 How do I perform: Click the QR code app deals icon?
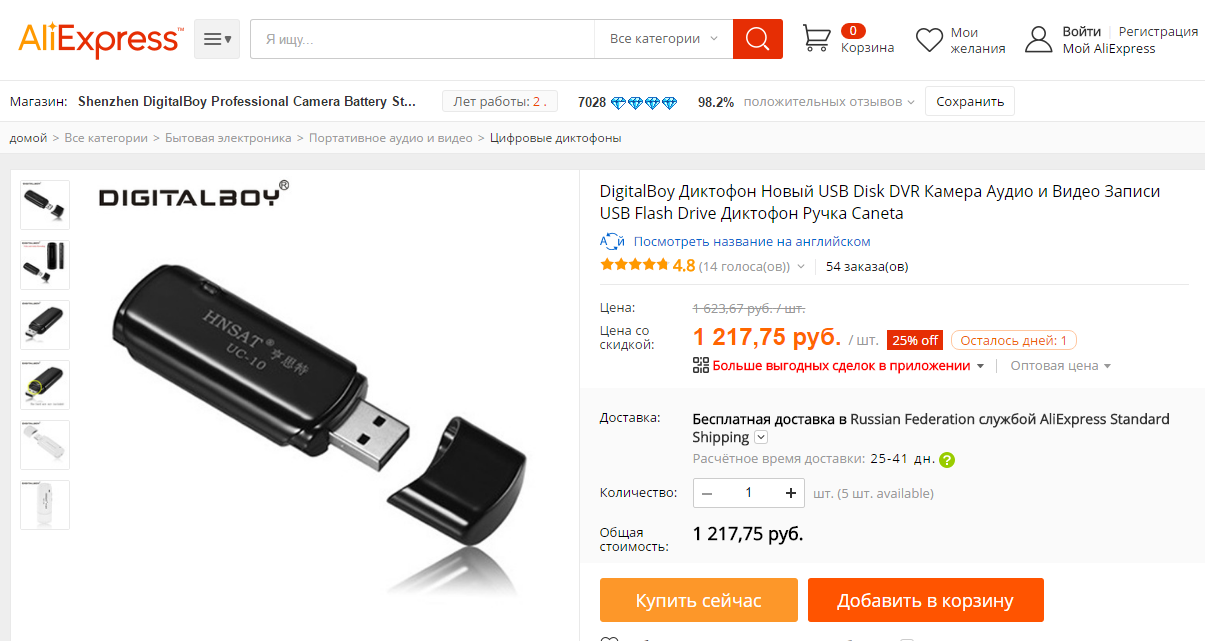pos(701,365)
